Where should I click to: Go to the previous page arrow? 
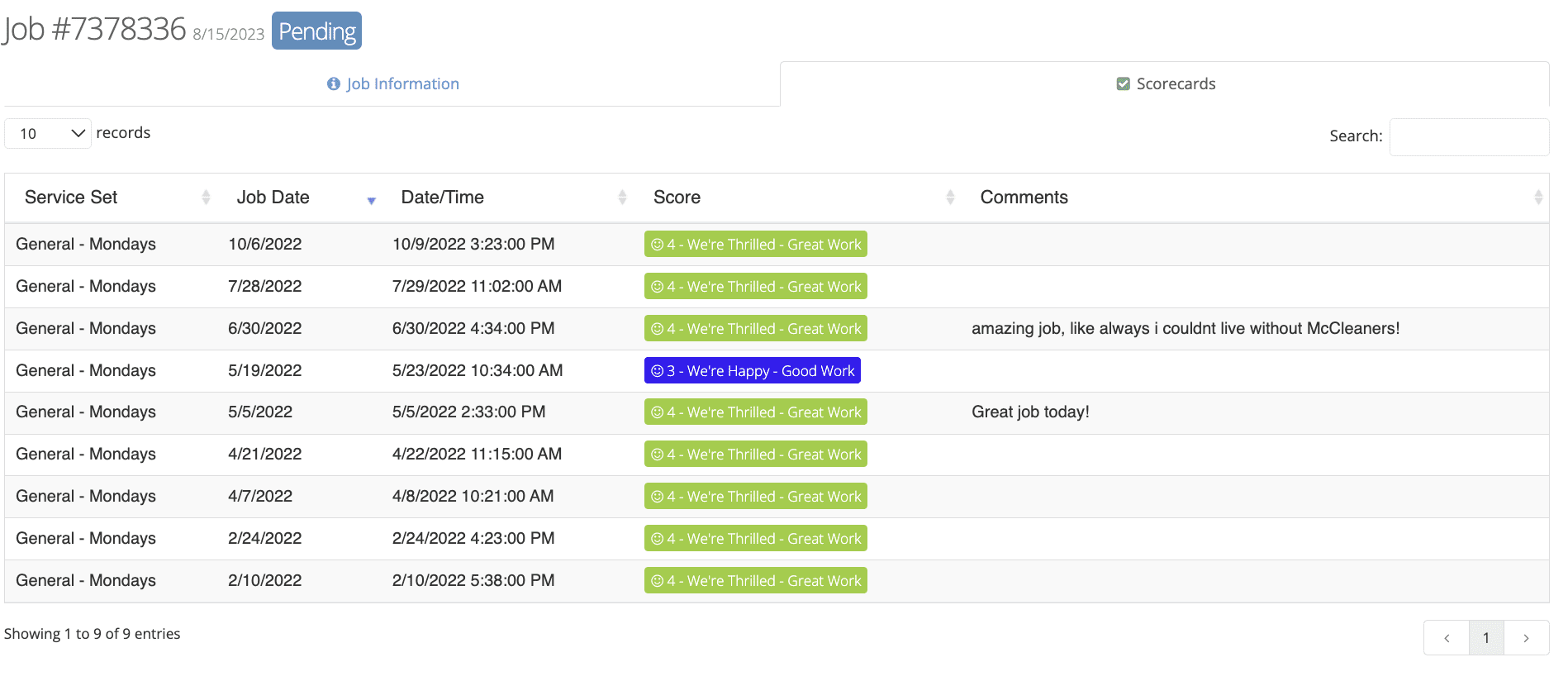point(1446,638)
